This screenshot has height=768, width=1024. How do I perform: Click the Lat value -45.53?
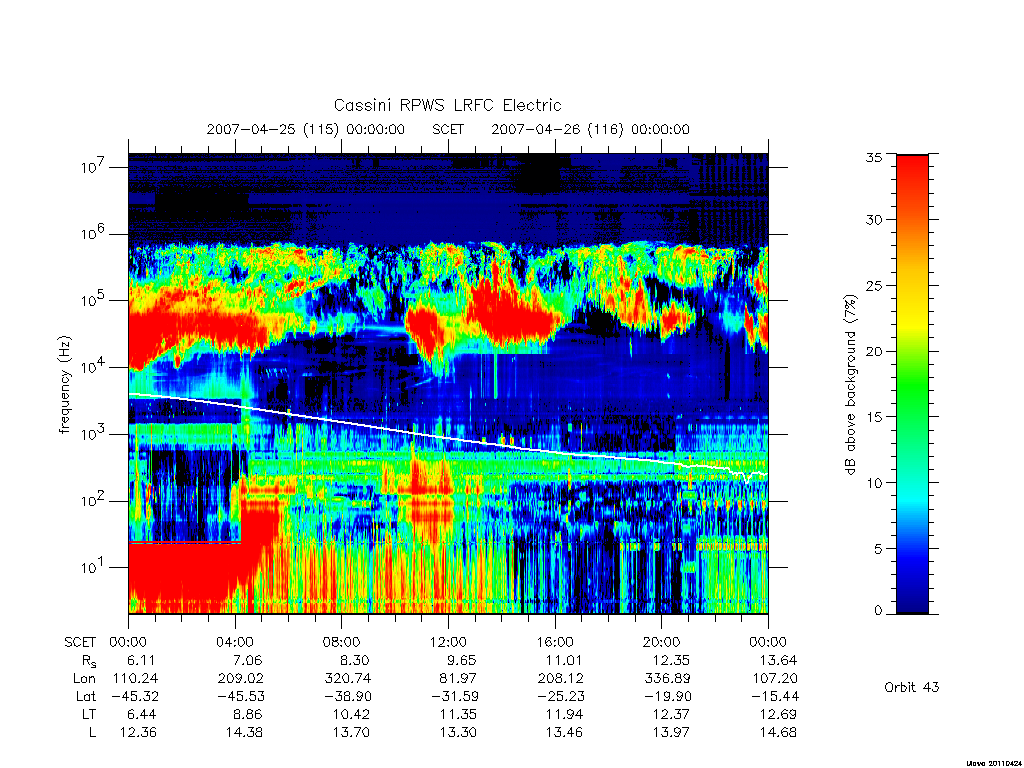pos(241,696)
